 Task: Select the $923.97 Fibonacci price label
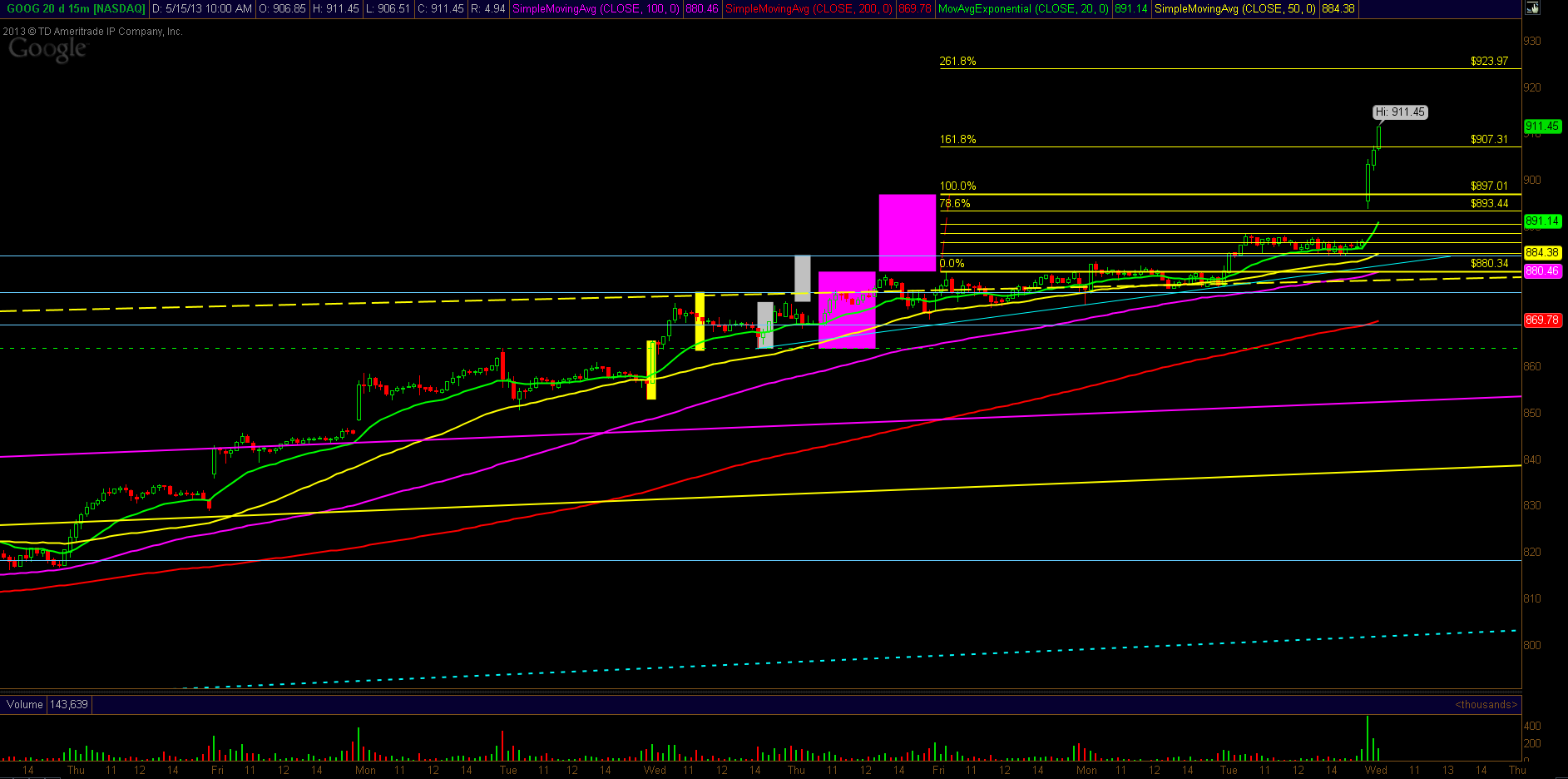pos(1489,62)
